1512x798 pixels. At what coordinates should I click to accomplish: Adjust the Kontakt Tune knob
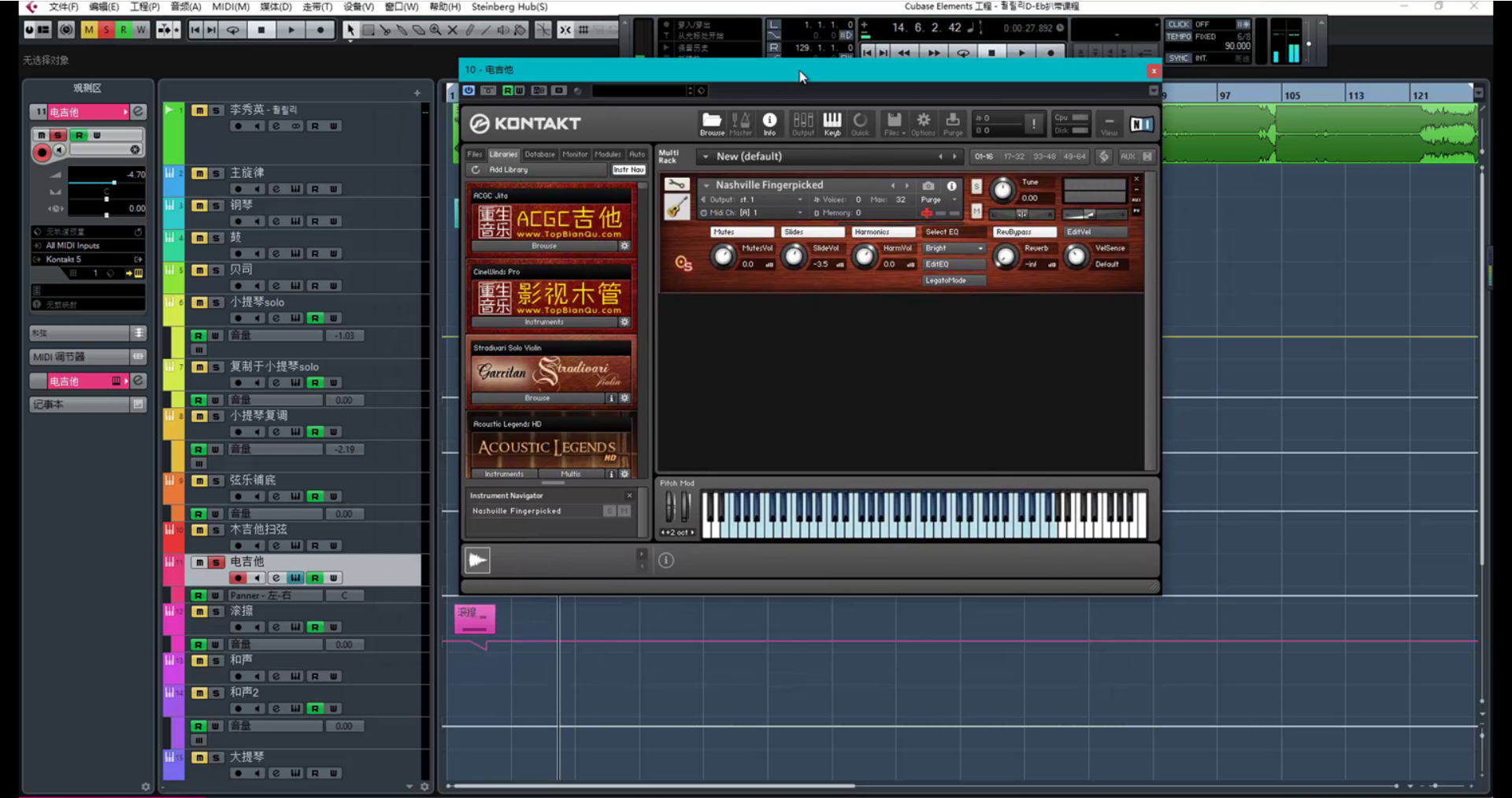[x=1002, y=190]
